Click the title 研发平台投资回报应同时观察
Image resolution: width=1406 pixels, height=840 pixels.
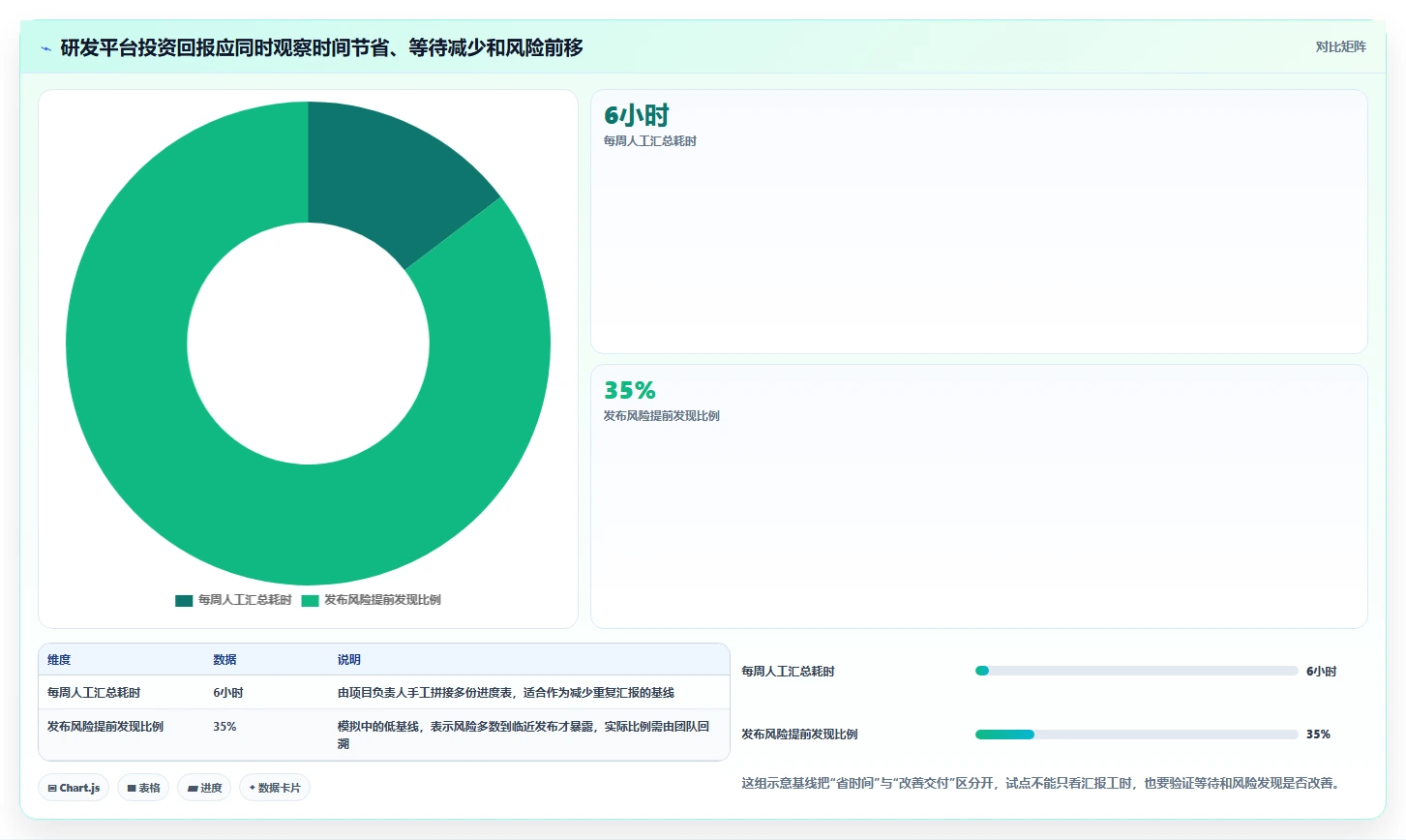[x=321, y=47]
